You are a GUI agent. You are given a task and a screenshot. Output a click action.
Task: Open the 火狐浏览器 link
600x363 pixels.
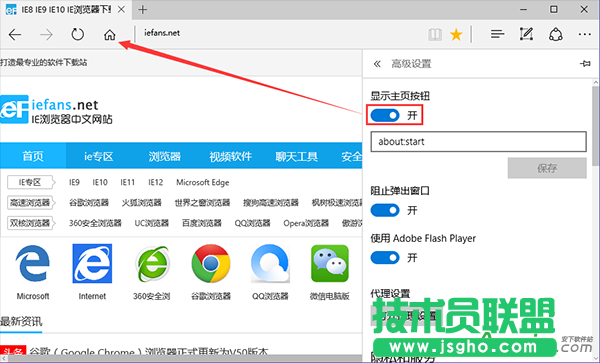[x=142, y=203]
